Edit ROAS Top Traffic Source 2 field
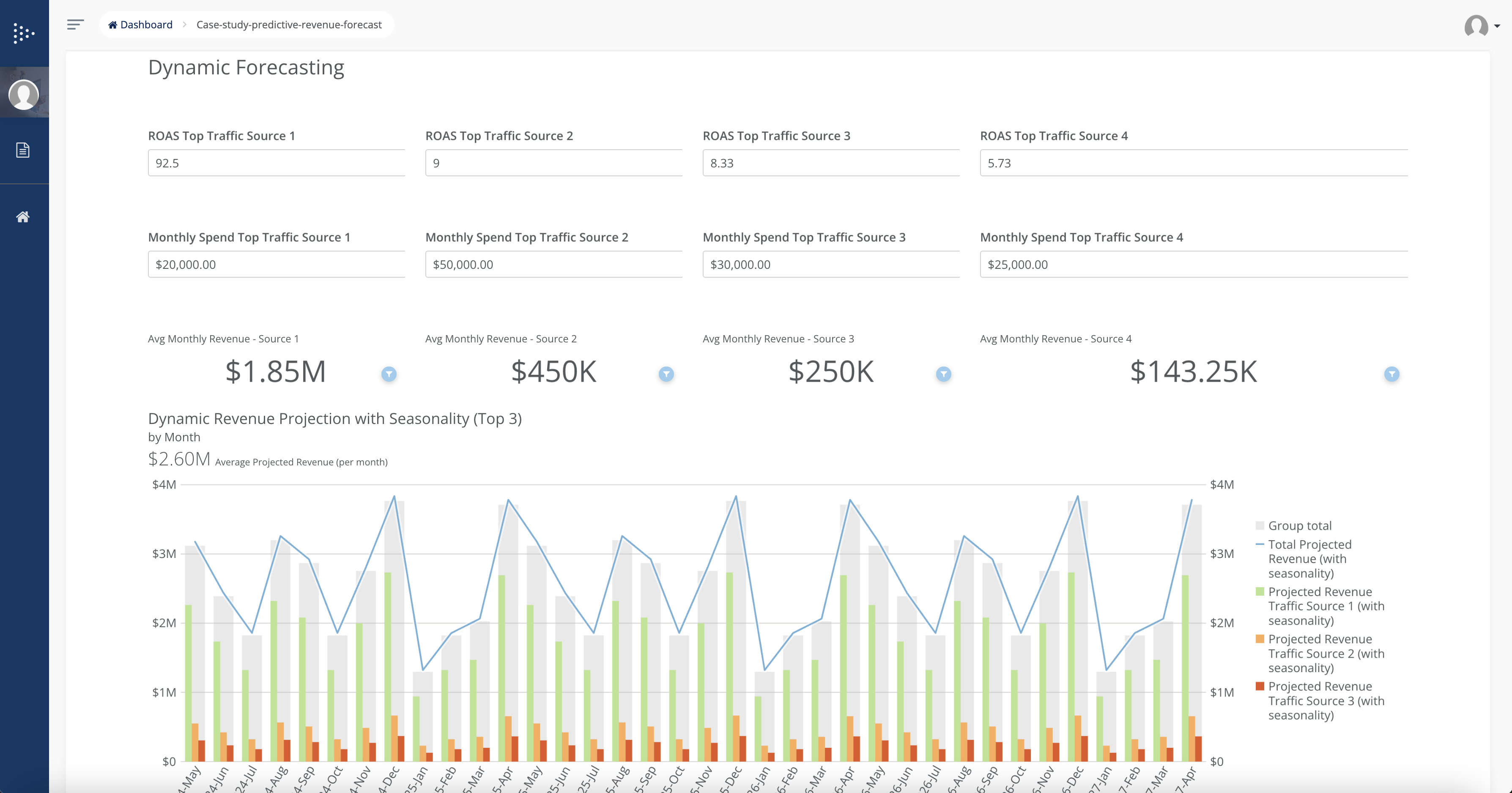Viewport: 1512px width, 793px height. pos(553,163)
